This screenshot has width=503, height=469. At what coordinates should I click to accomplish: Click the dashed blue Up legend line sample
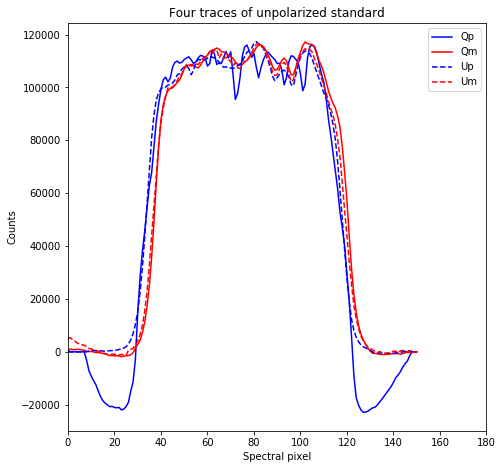442,67
